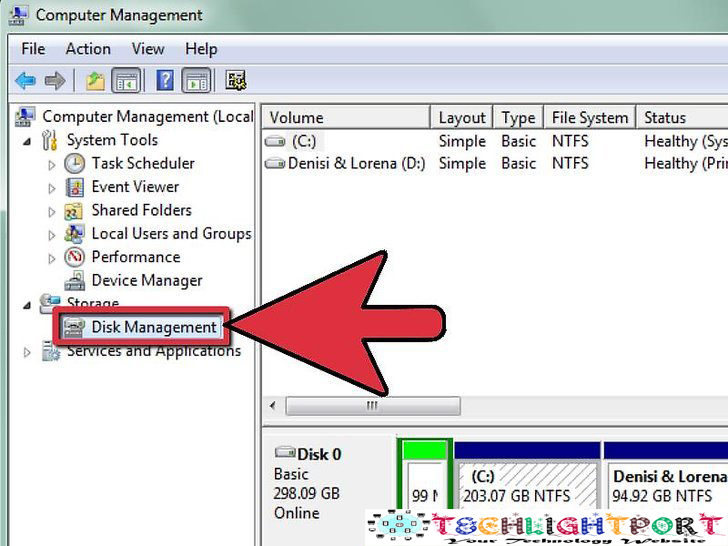
Task: Click the Event Viewer icon
Action: (74, 187)
